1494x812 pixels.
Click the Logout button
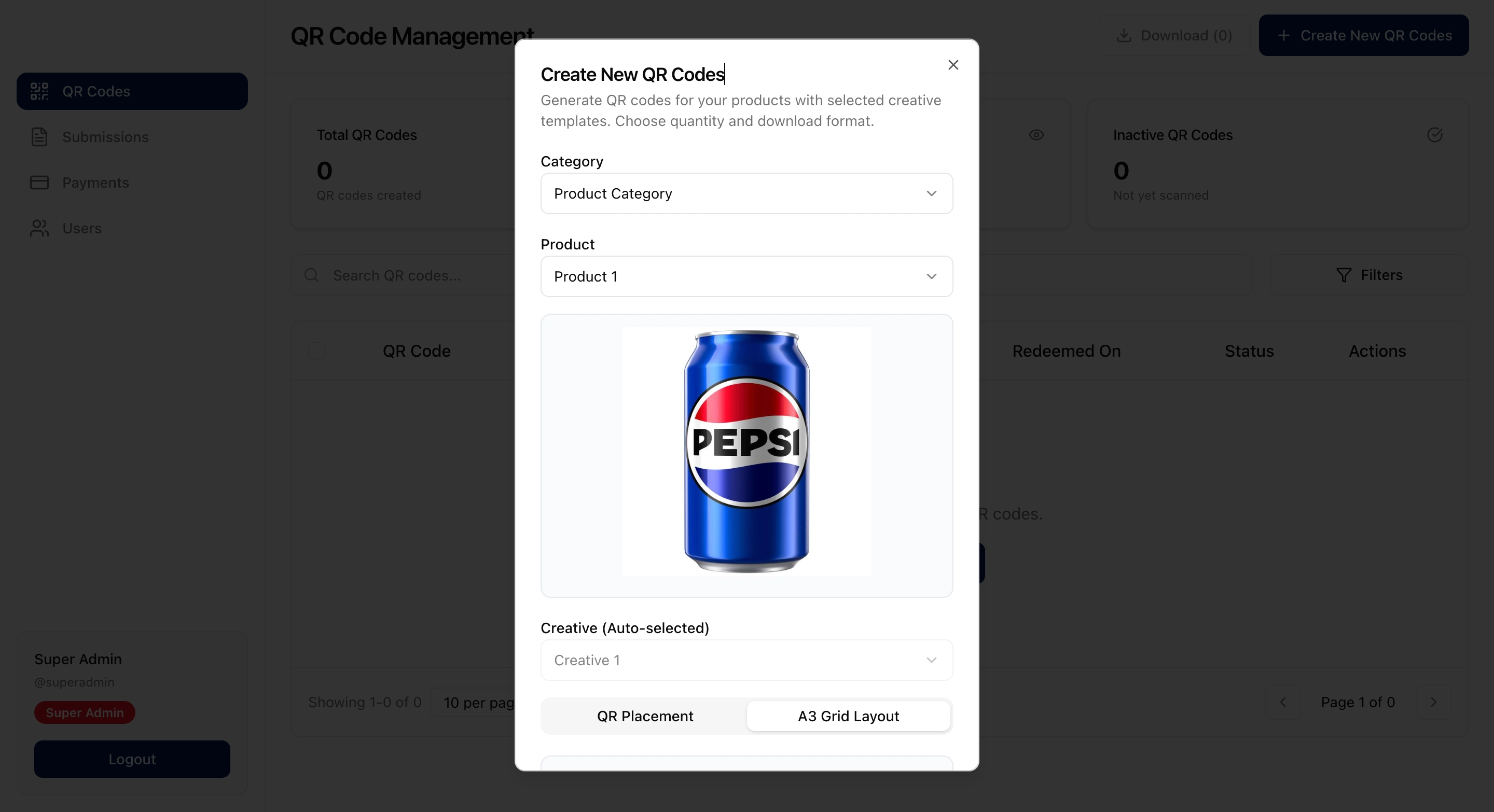(x=132, y=759)
